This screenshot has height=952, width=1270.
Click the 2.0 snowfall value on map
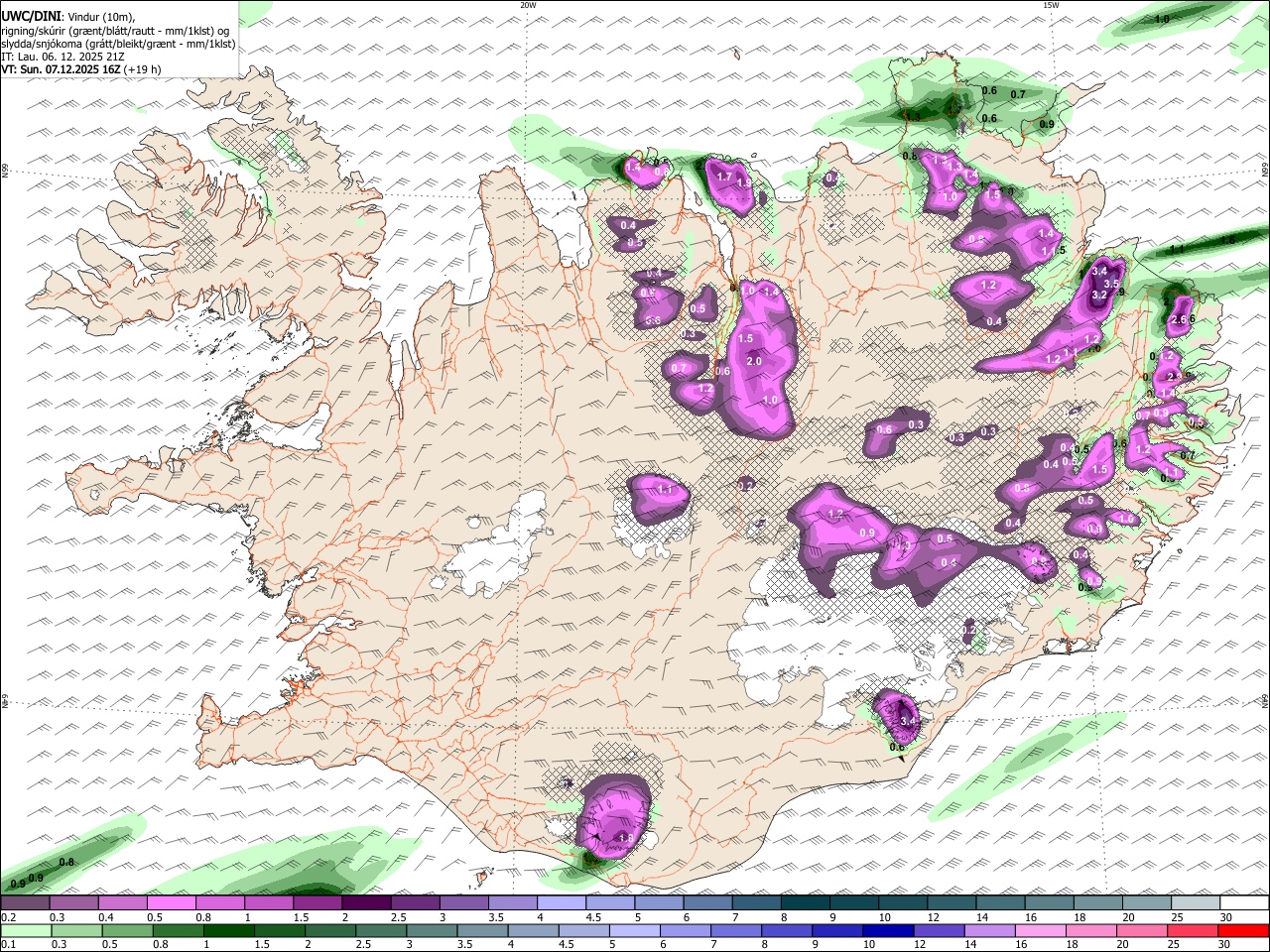tap(754, 362)
